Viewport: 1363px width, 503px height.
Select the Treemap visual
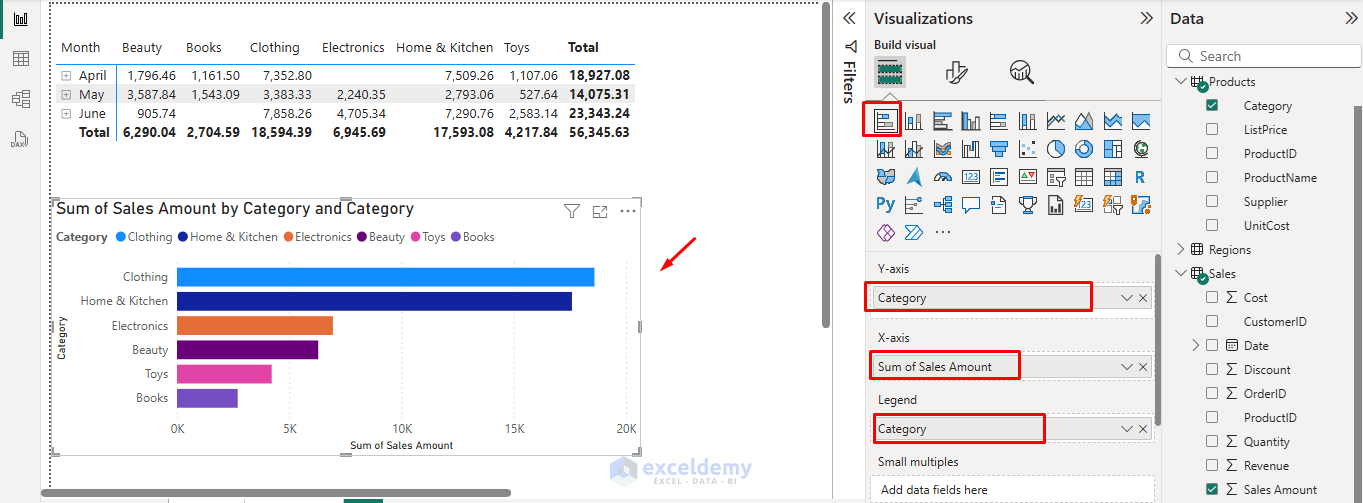(x=1113, y=149)
